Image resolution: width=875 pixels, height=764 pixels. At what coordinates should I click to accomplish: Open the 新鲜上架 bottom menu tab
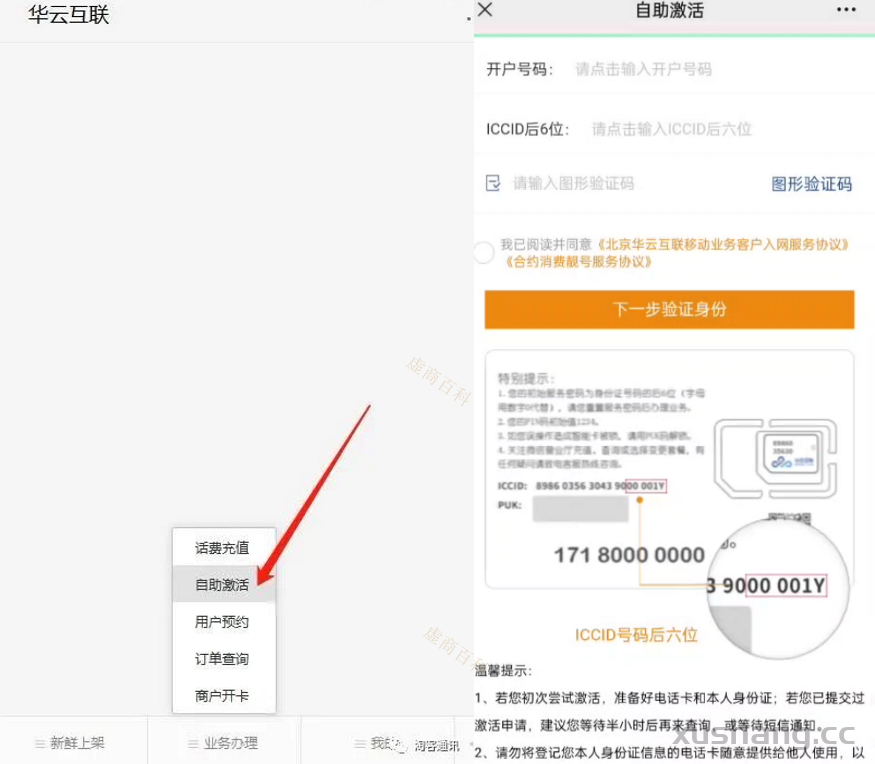73,743
